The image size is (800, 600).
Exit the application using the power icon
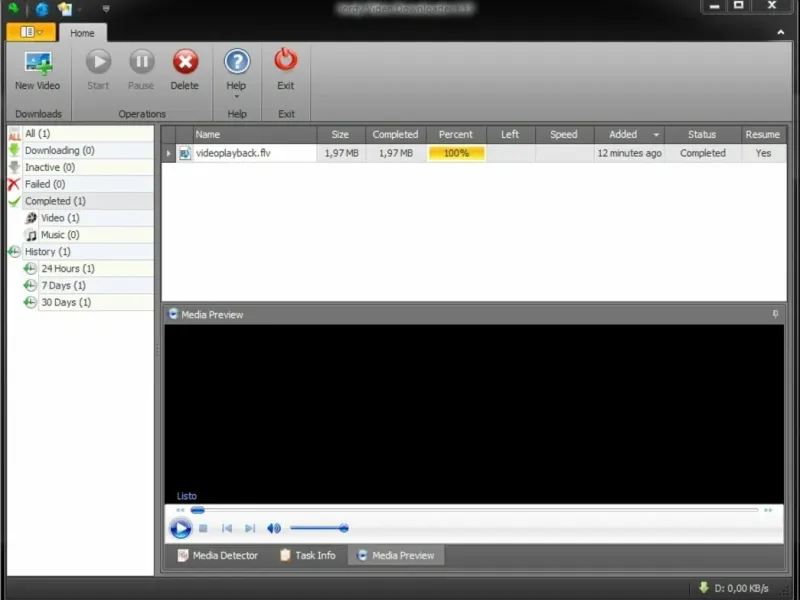click(286, 60)
